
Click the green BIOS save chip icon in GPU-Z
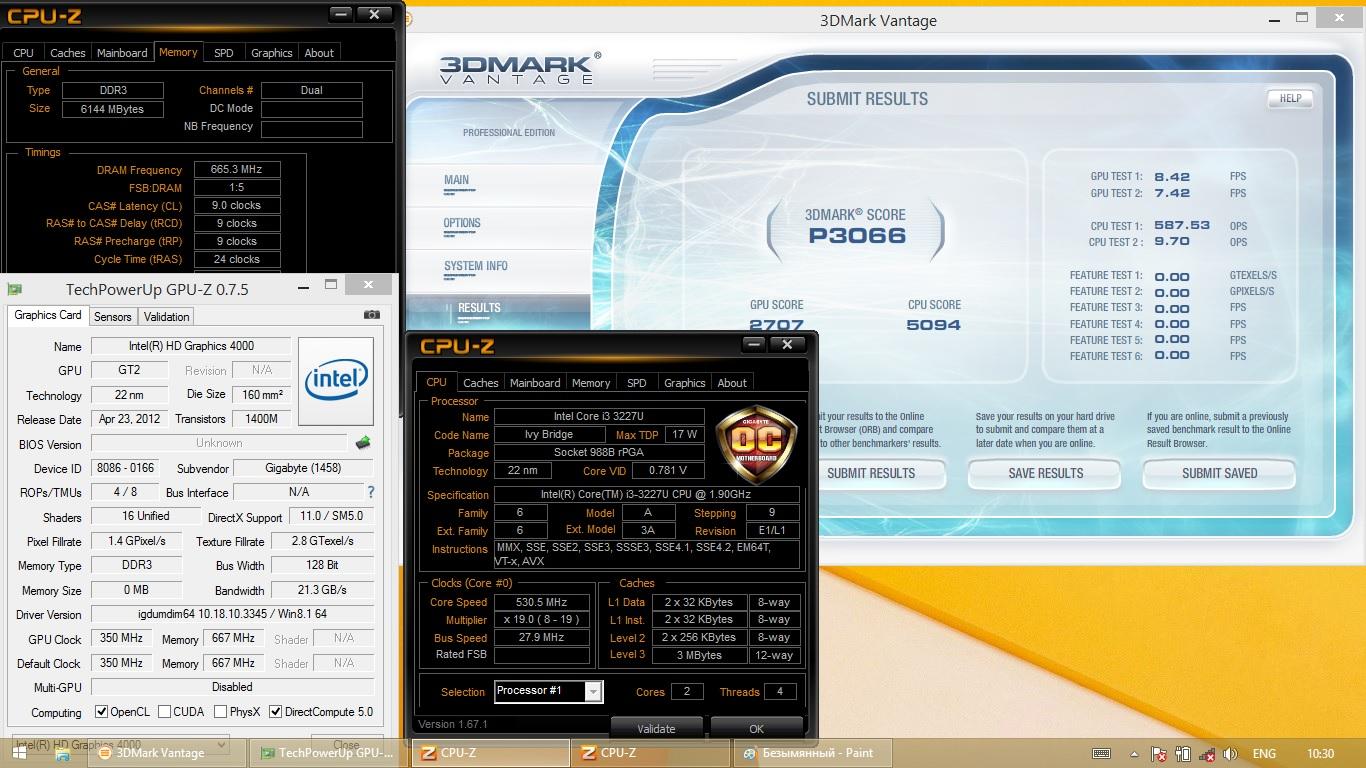pyautogui.click(x=363, y=442)
